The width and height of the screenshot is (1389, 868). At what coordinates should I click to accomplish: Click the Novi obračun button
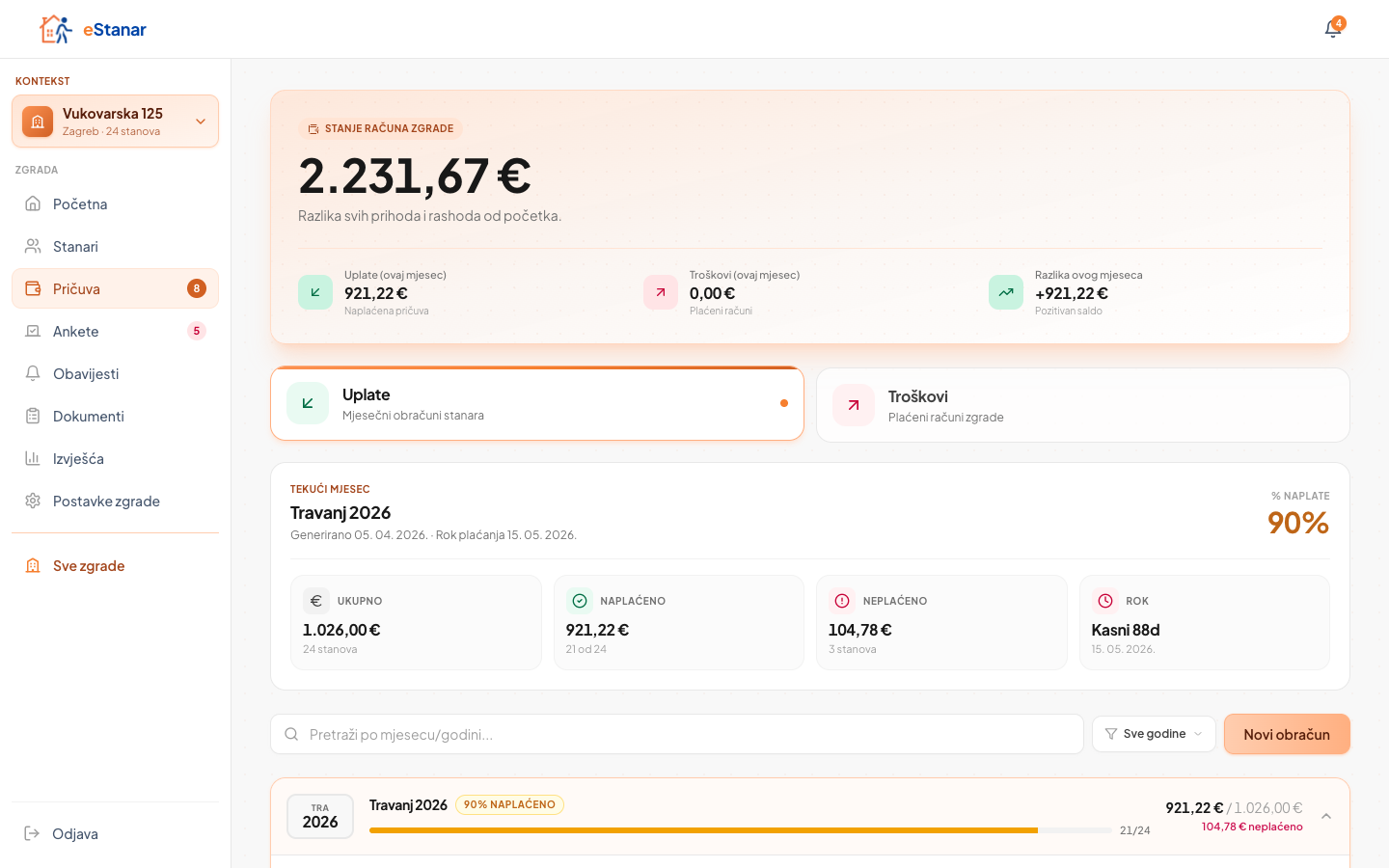click(x=1287, y=734)
